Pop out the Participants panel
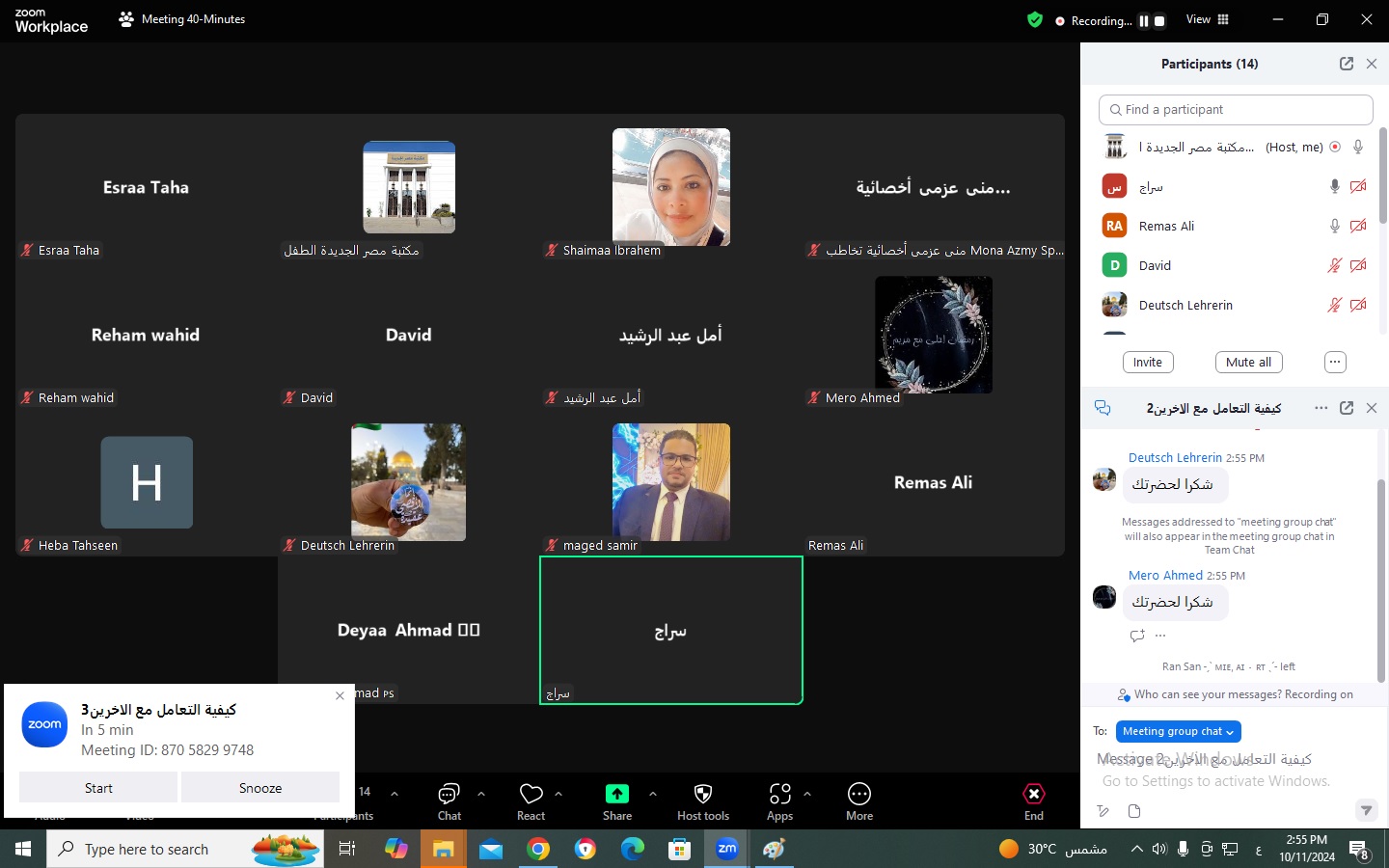Image resolution: width=1389 pixels, height=868 pixels. point(1347,64)
